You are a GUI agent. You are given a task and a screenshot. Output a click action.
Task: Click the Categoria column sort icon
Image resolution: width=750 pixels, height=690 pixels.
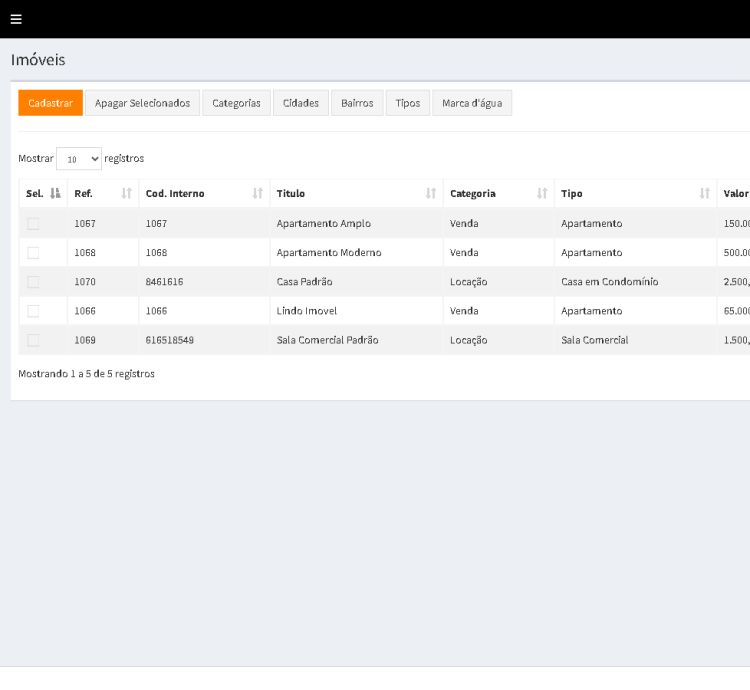point(542,194)
